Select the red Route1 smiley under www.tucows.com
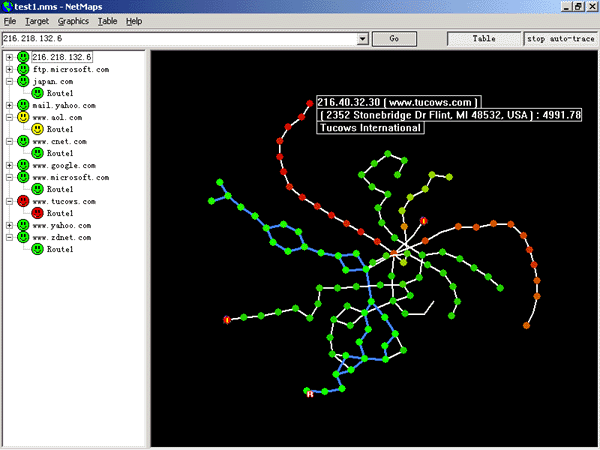Viewport: 600px width, 450px height. click(38, 213)
